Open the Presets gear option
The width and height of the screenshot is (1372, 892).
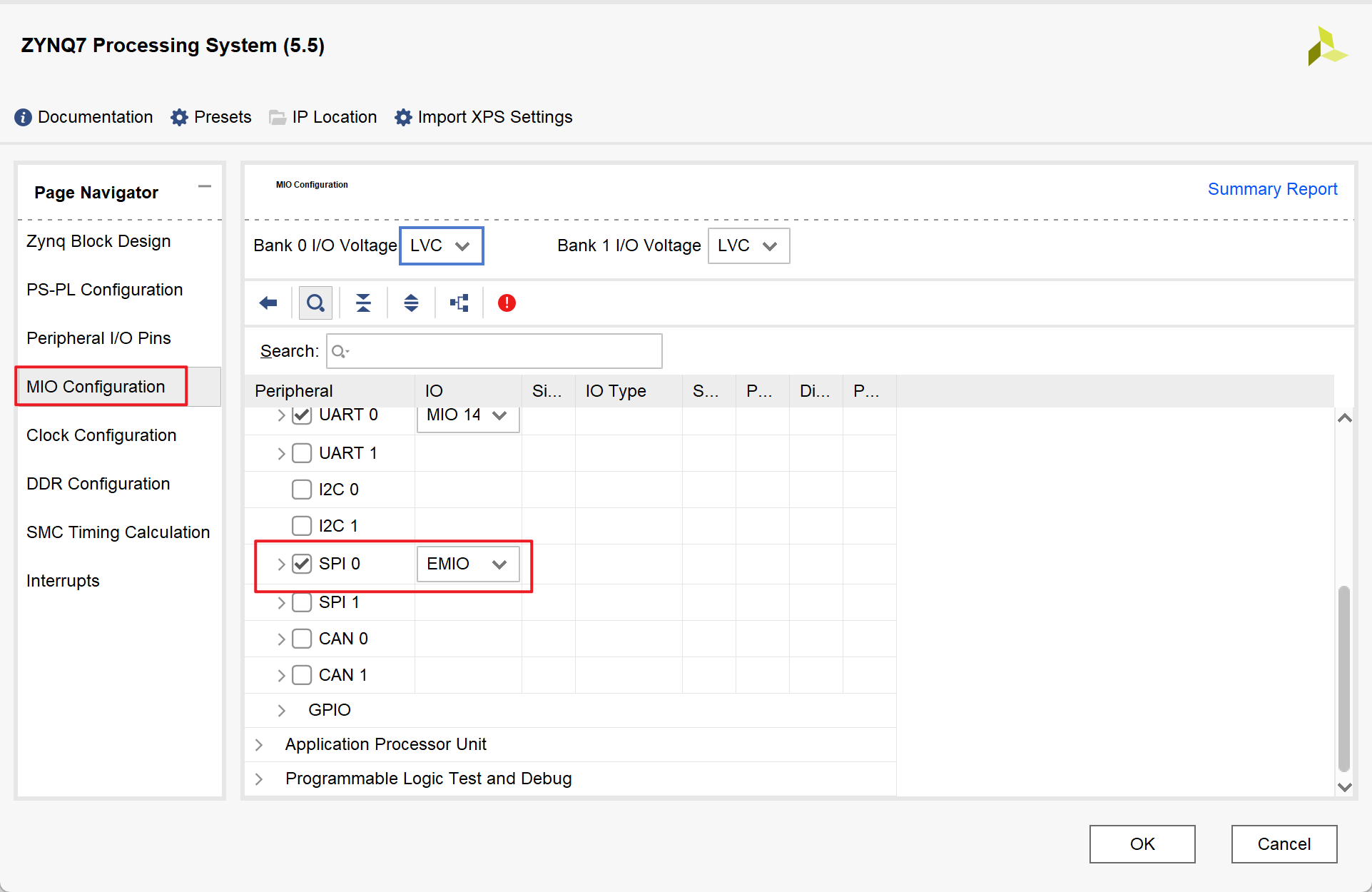coord(211,117)
